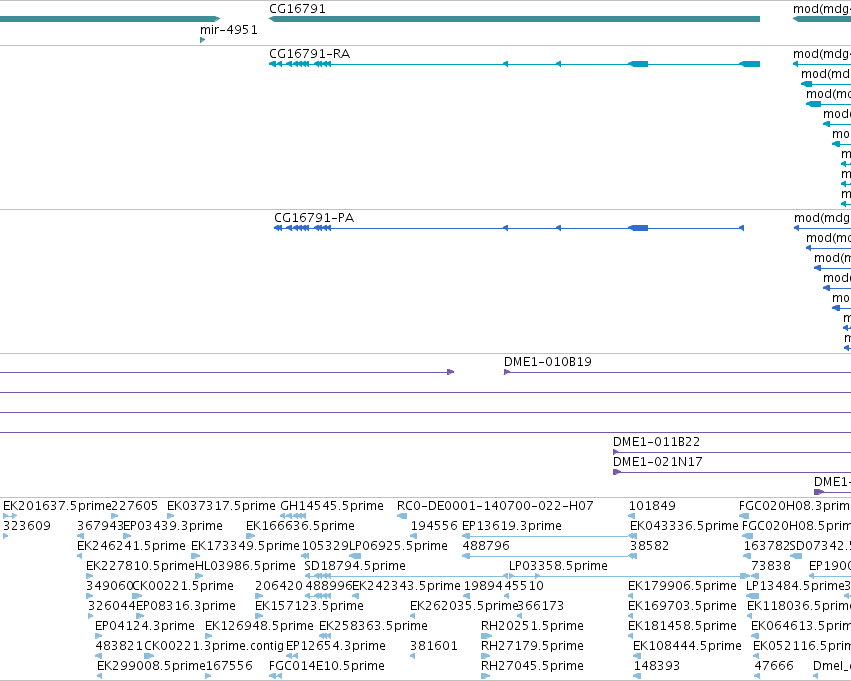The height and width of the screenshot is (681, 851).
Task: Select EST 349060
Action: pos(109,586)
